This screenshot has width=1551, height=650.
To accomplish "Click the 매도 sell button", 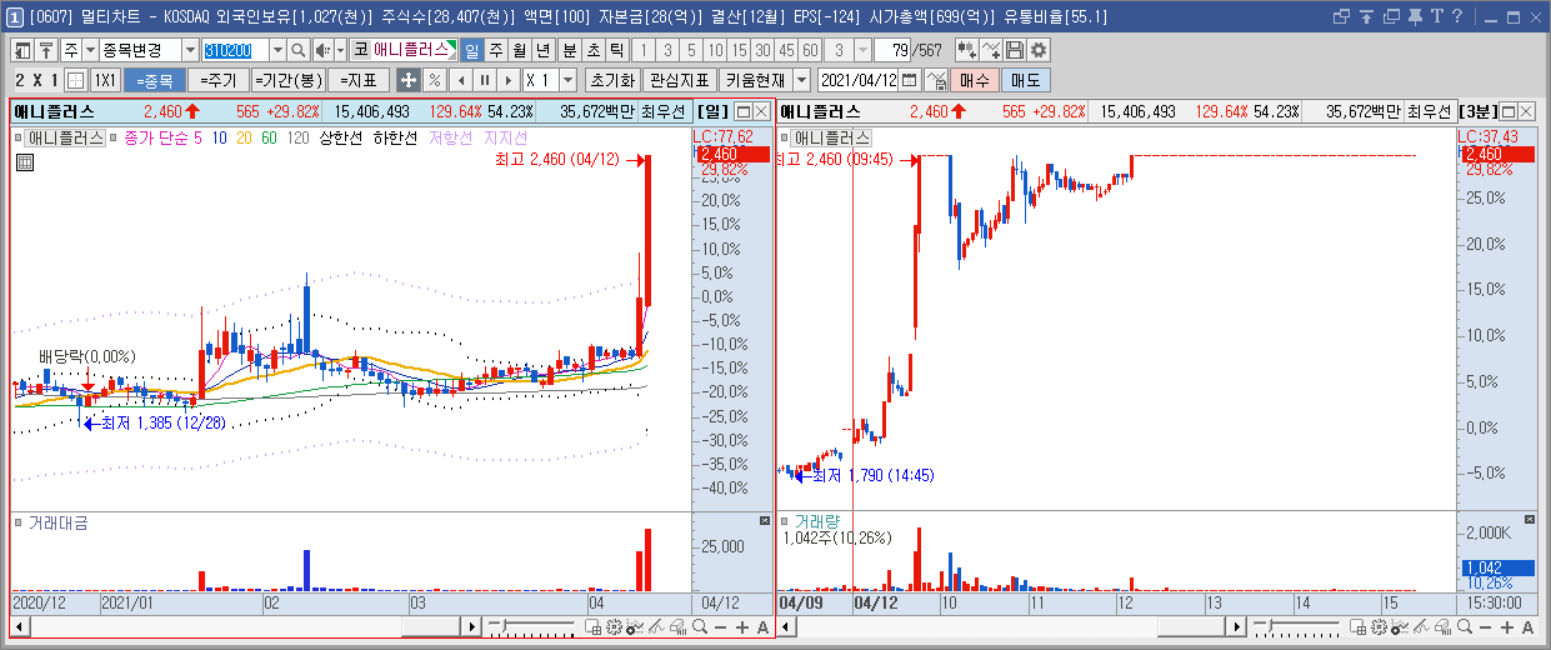I will click(x=1025, y=80).
